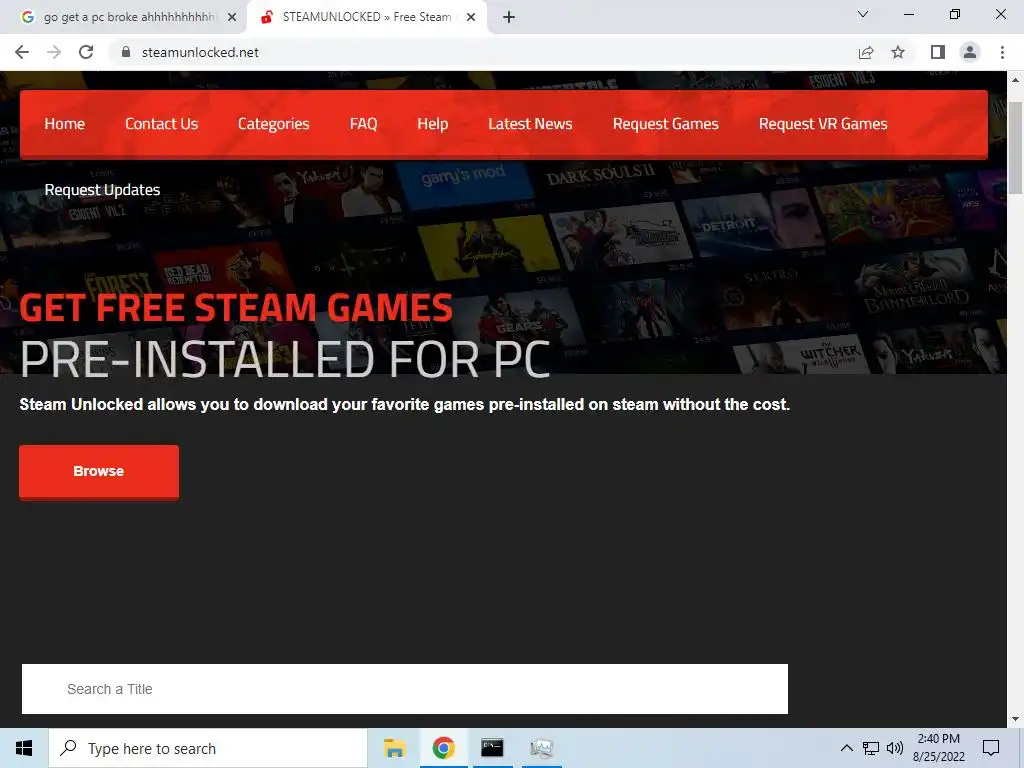
Task: Close the 'go get a pc broke' Google tab
Action: (232, 17)
